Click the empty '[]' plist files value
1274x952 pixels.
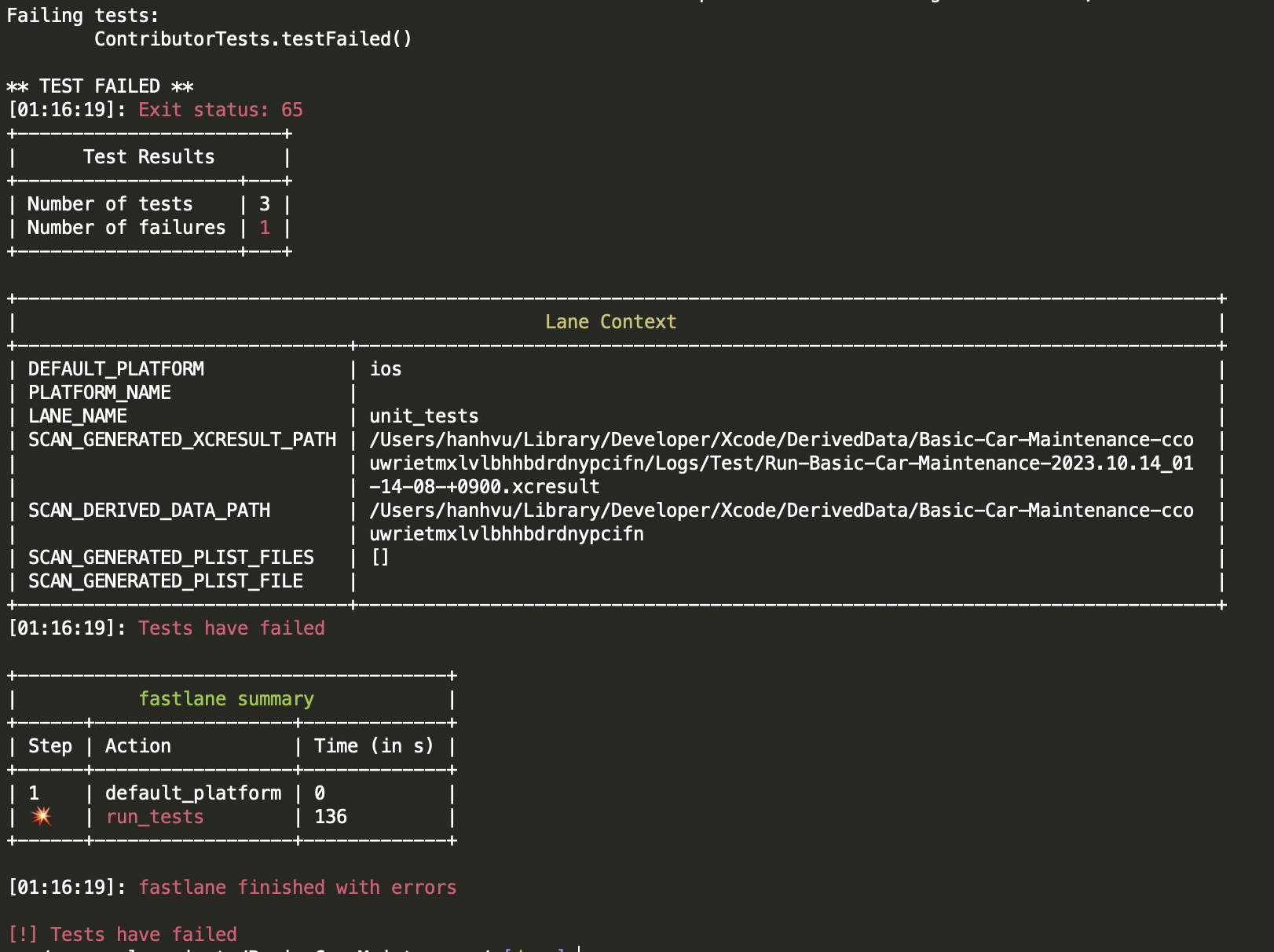(380, 558)
